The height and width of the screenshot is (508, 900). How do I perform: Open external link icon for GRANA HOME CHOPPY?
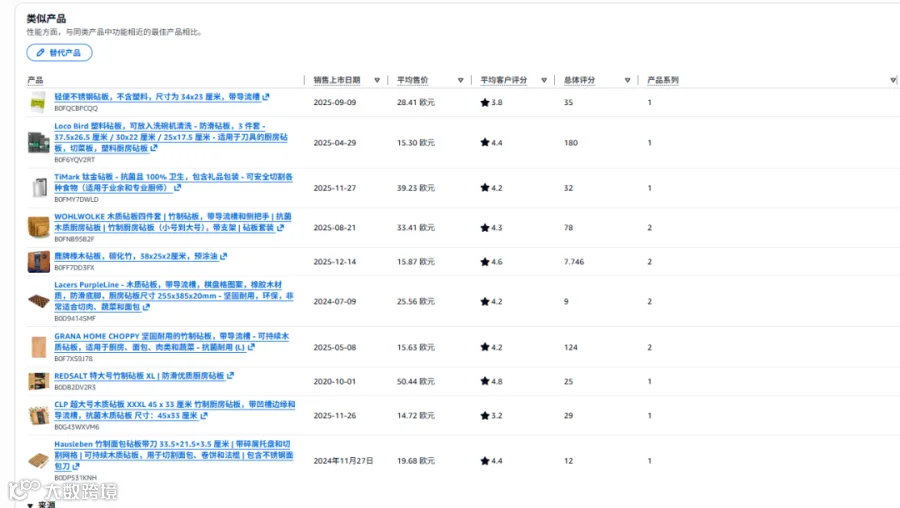point(251,347)
